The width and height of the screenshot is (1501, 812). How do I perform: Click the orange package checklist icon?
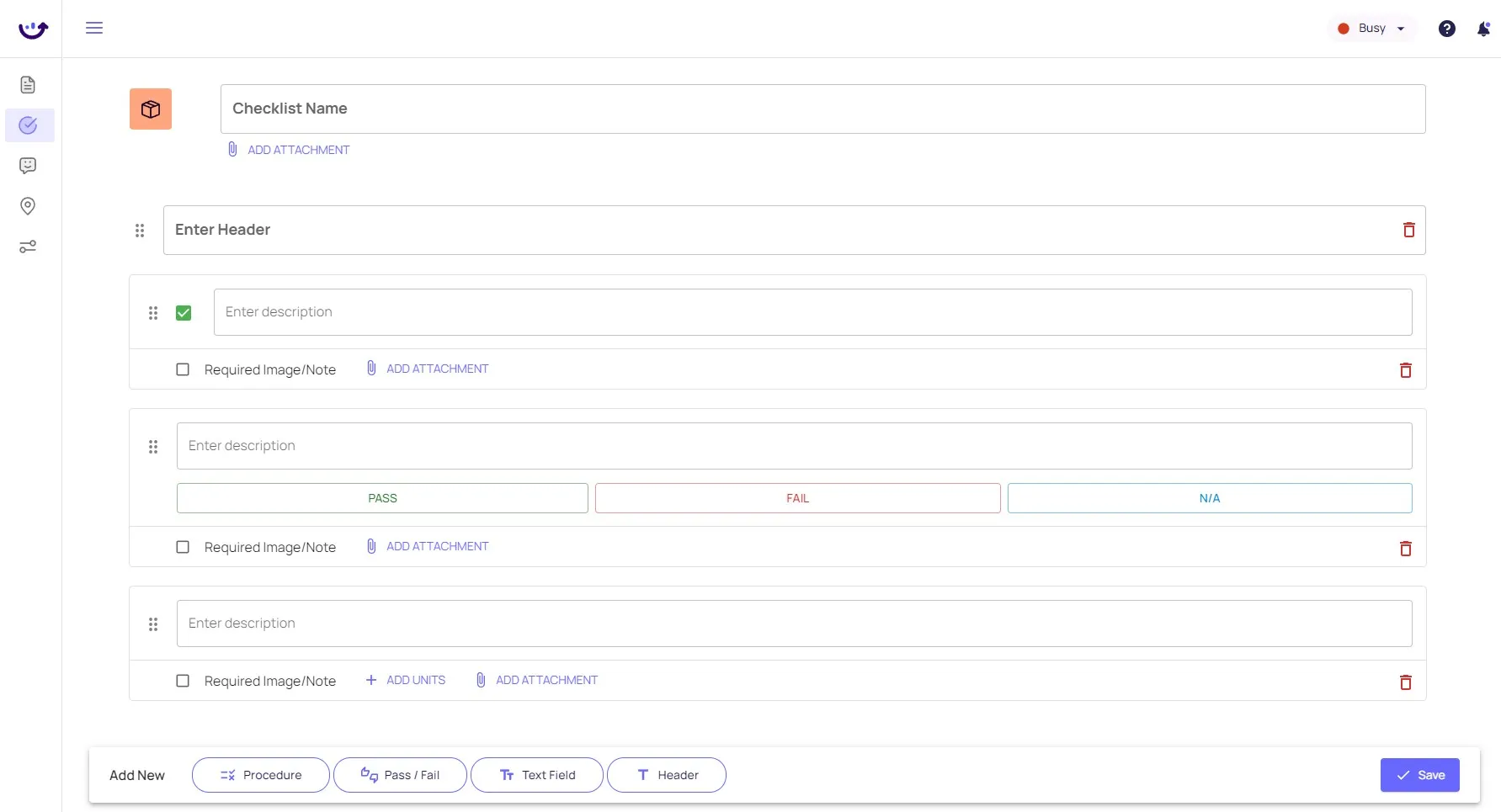(x=151, y=109)
